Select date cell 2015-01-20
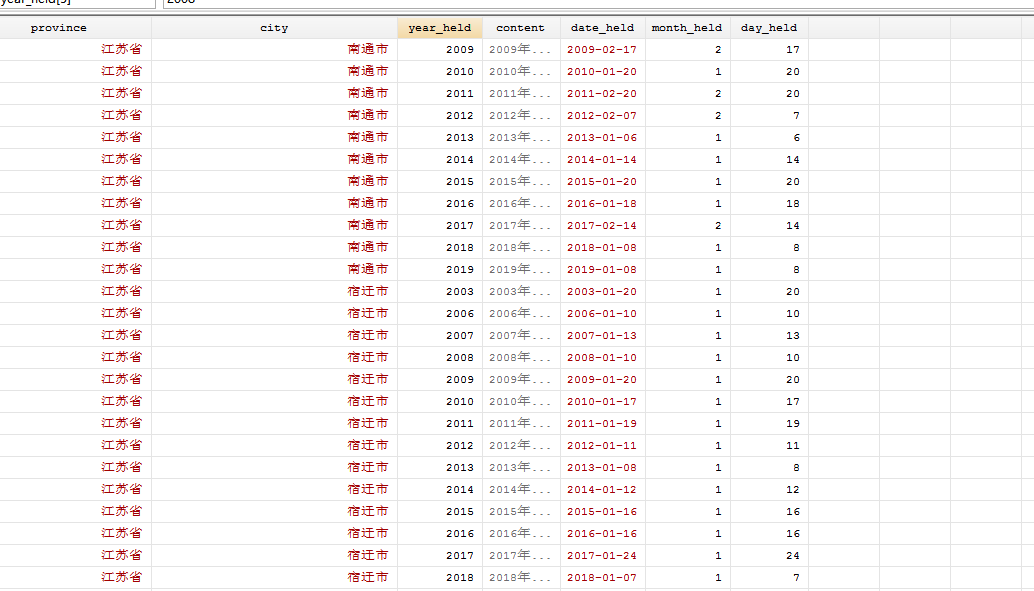Image resolution: width=1034 pixels, height=591 pixels. point(602,181)
